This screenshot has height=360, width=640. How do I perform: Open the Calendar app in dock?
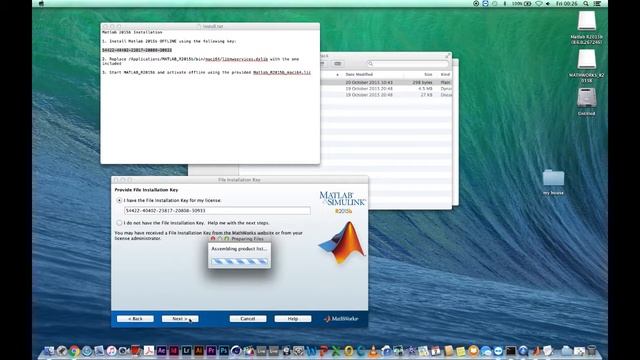436,351
